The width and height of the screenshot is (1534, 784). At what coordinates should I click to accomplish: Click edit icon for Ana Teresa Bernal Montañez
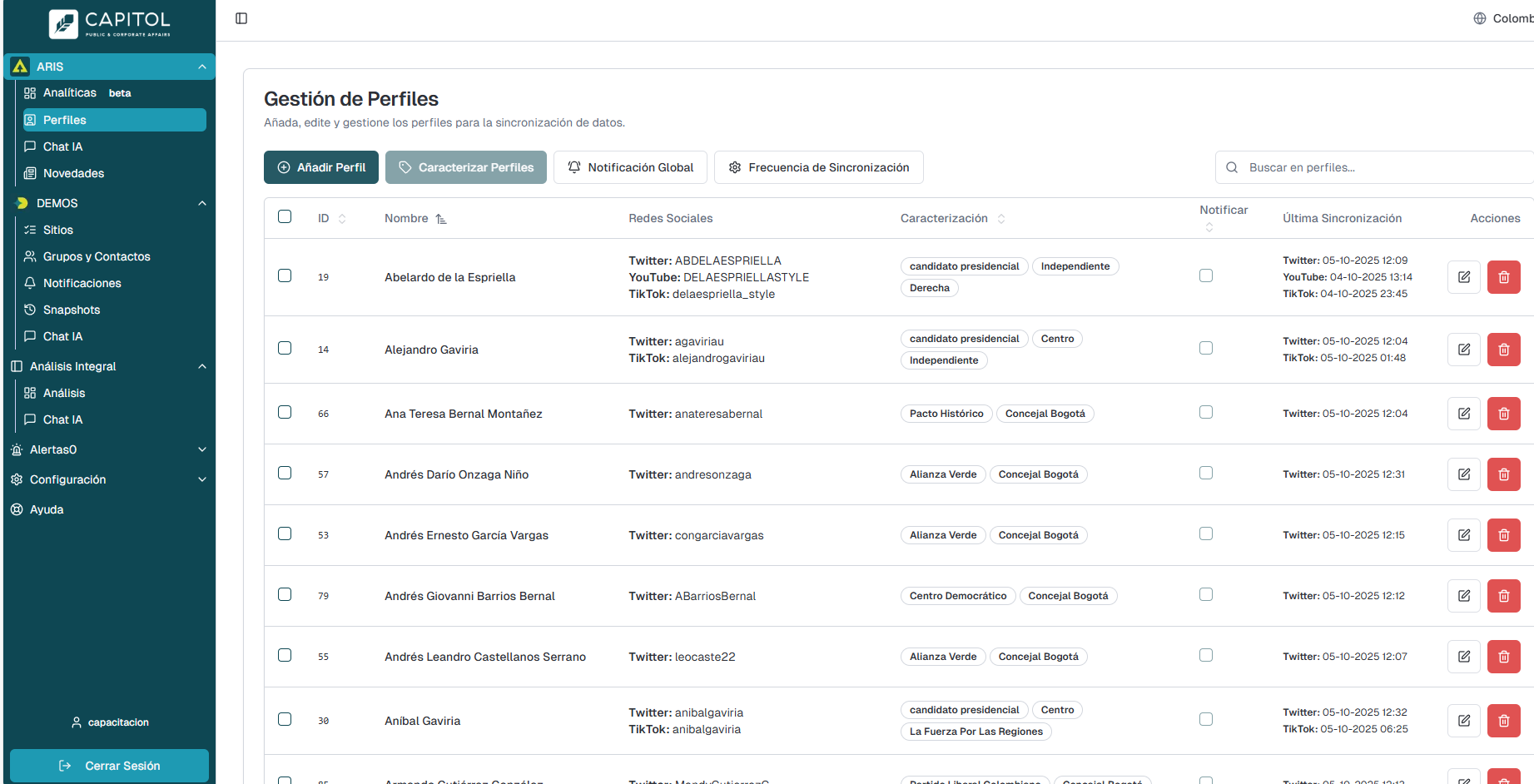coord(1463,414)
